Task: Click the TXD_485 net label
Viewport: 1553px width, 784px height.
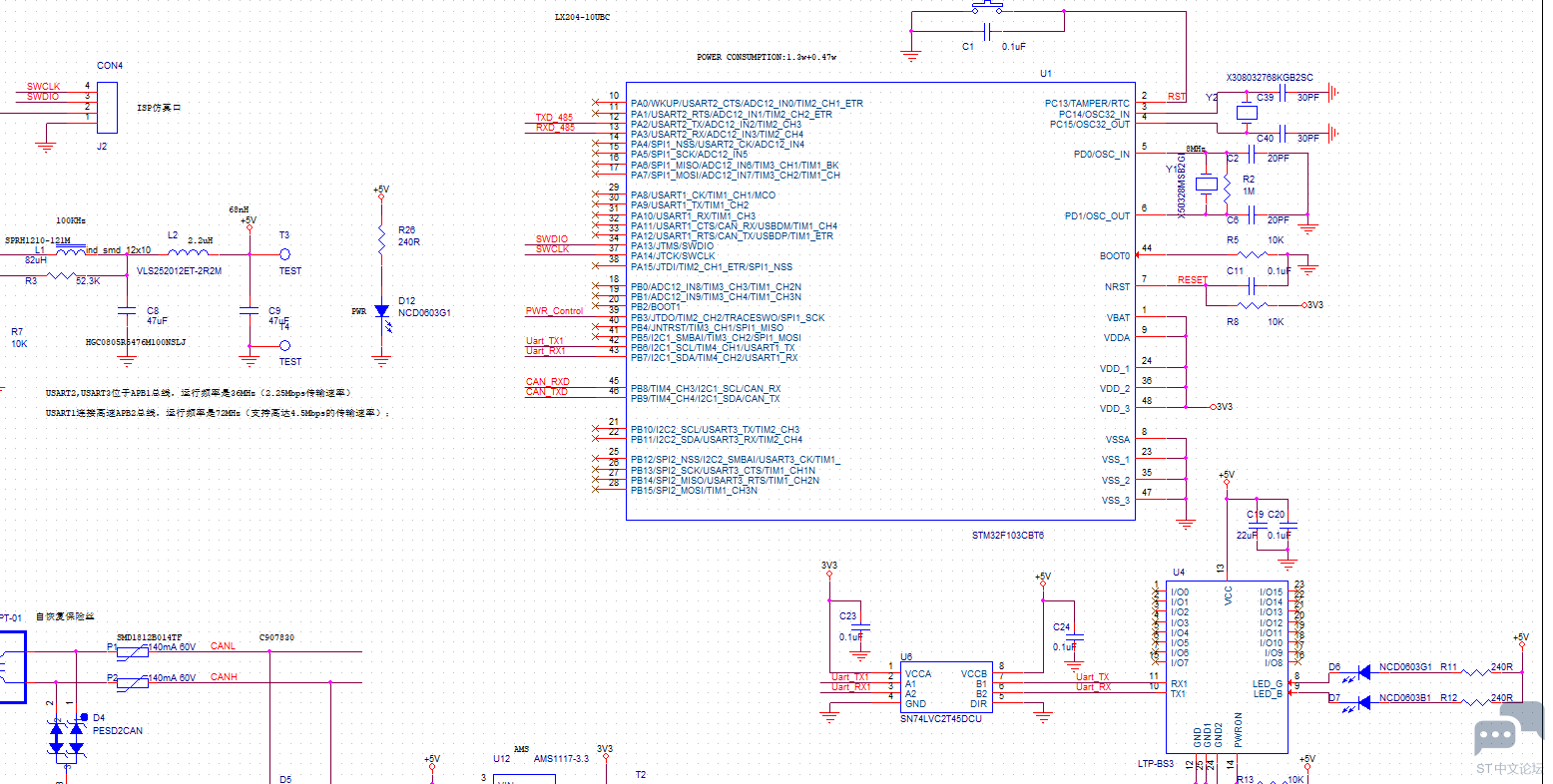Action: 554,118
